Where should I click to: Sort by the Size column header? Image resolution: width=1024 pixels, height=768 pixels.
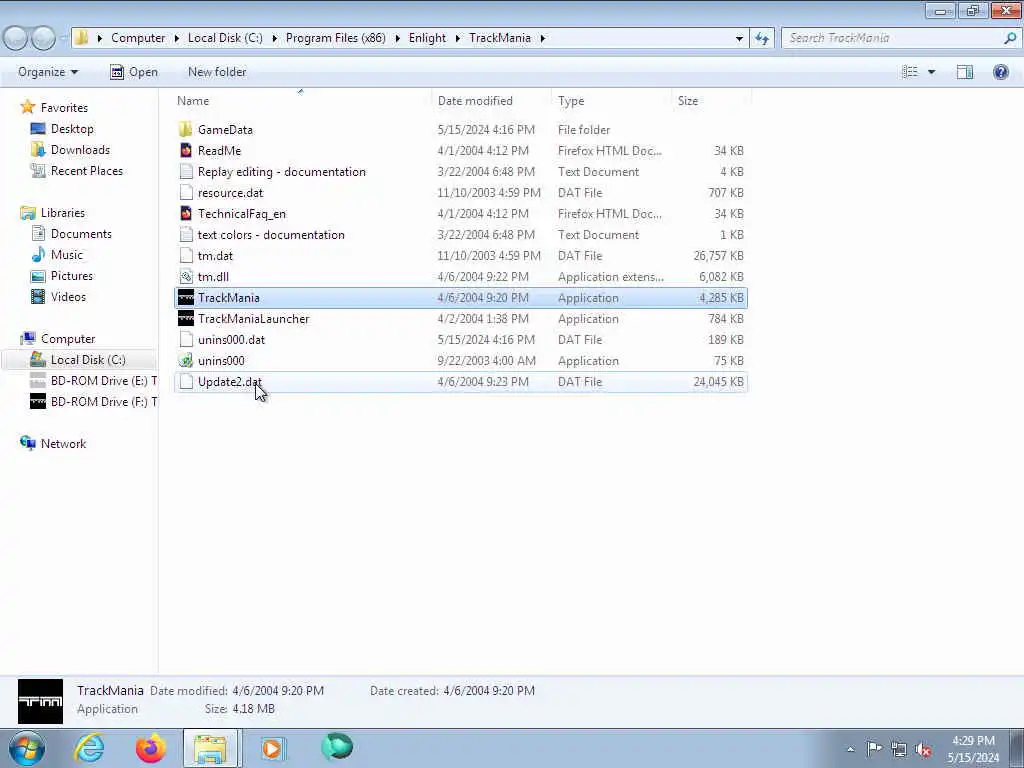711,101
